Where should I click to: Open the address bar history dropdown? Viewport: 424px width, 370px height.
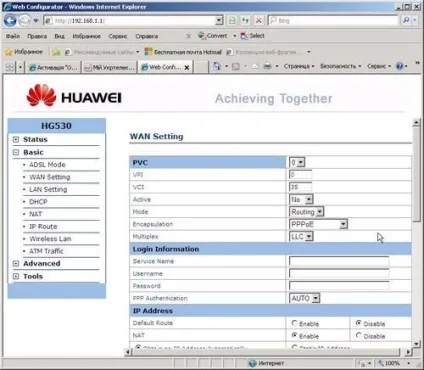point(219,21)
